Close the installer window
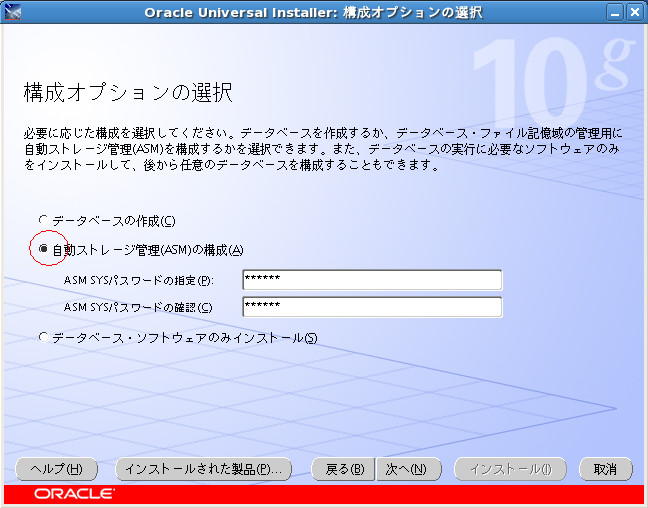This screenshot has height=508, width=648. [634, 12]
